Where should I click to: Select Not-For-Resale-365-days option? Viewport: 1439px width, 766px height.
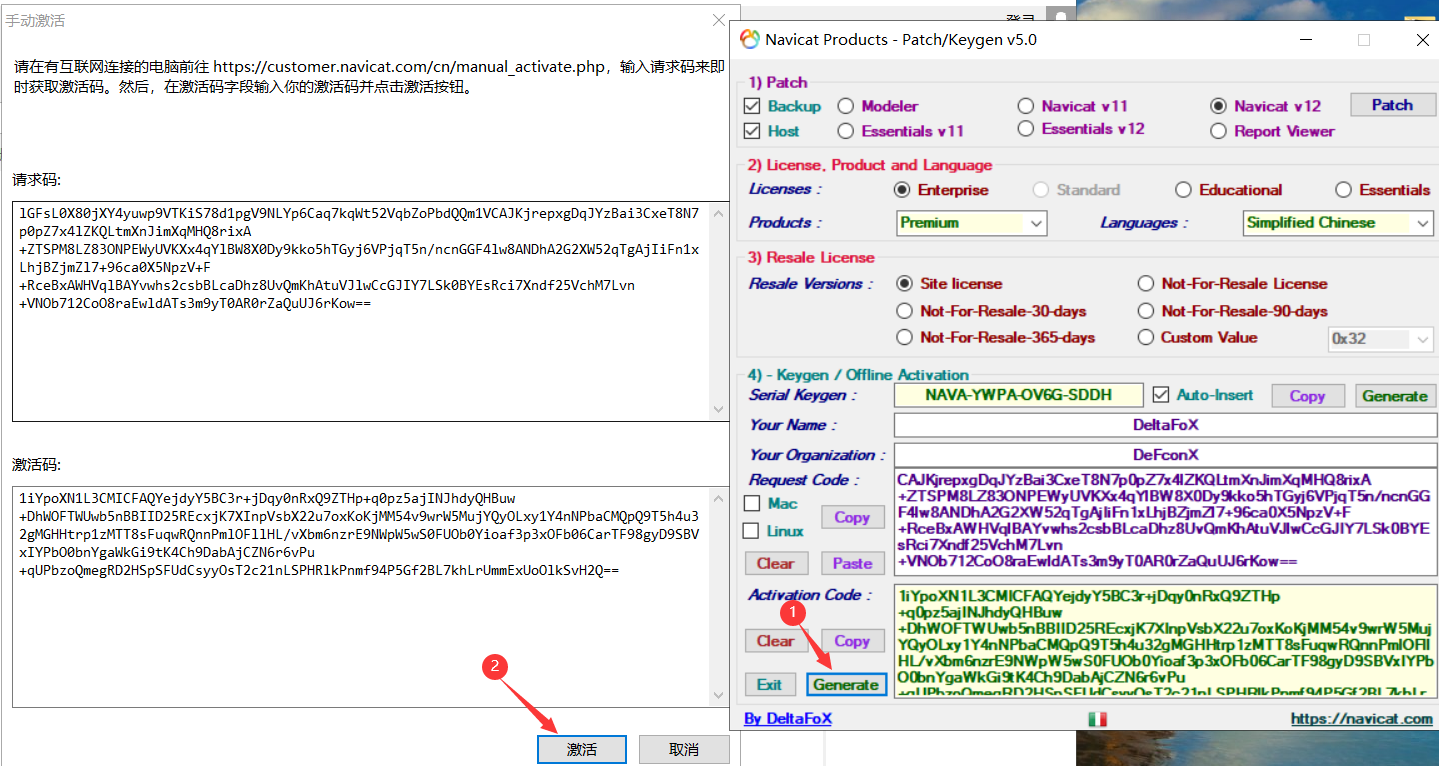click(905, 338)
